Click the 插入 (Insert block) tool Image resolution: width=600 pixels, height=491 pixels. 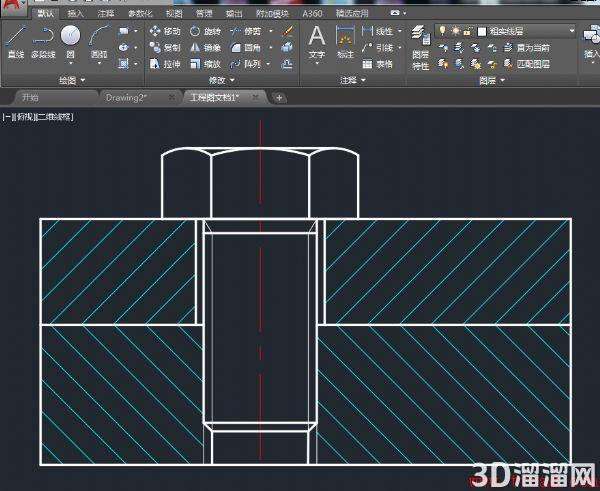[x=591, y=42]
